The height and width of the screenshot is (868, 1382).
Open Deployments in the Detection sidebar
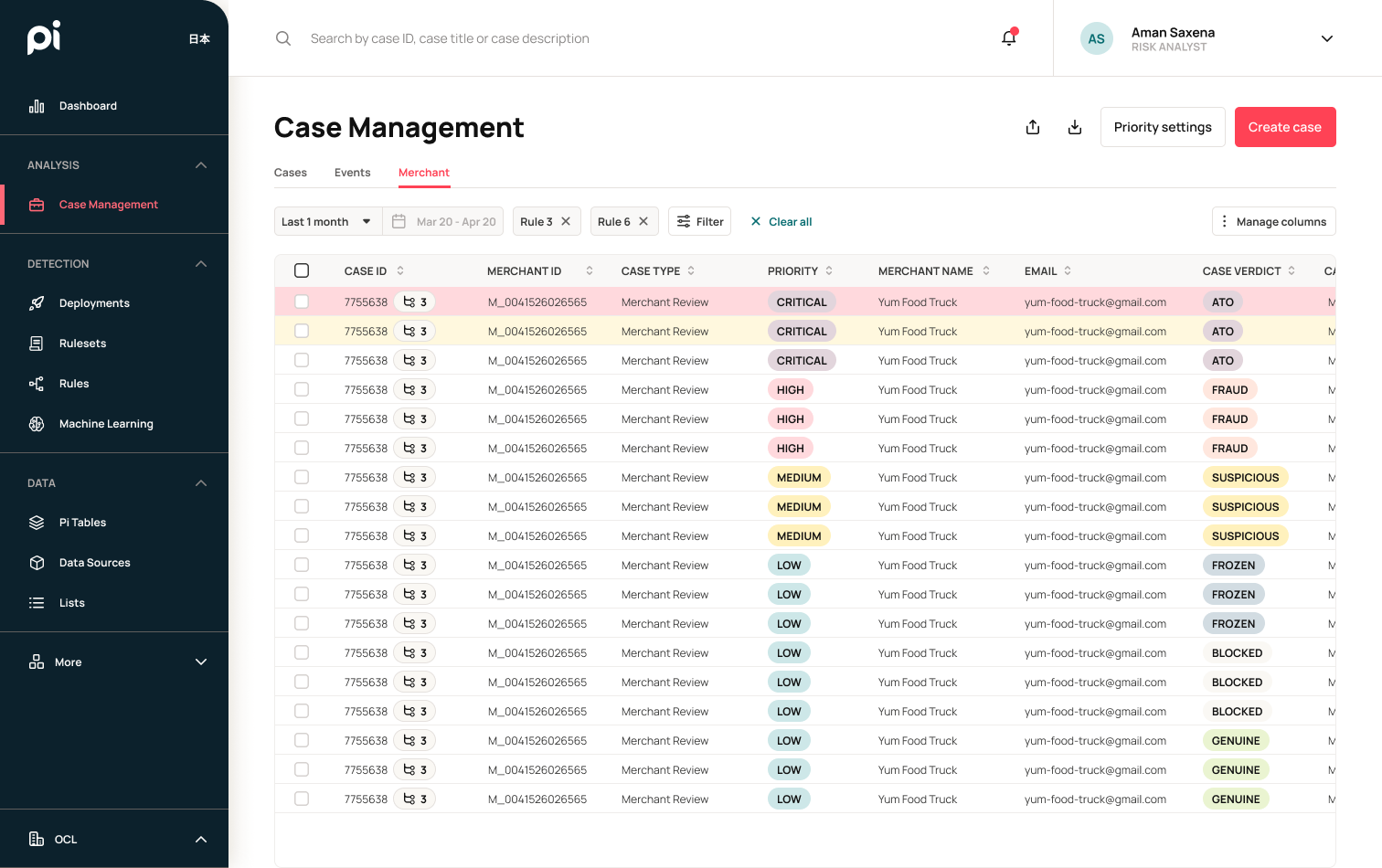pyautogui.click(x=94, y=302)
